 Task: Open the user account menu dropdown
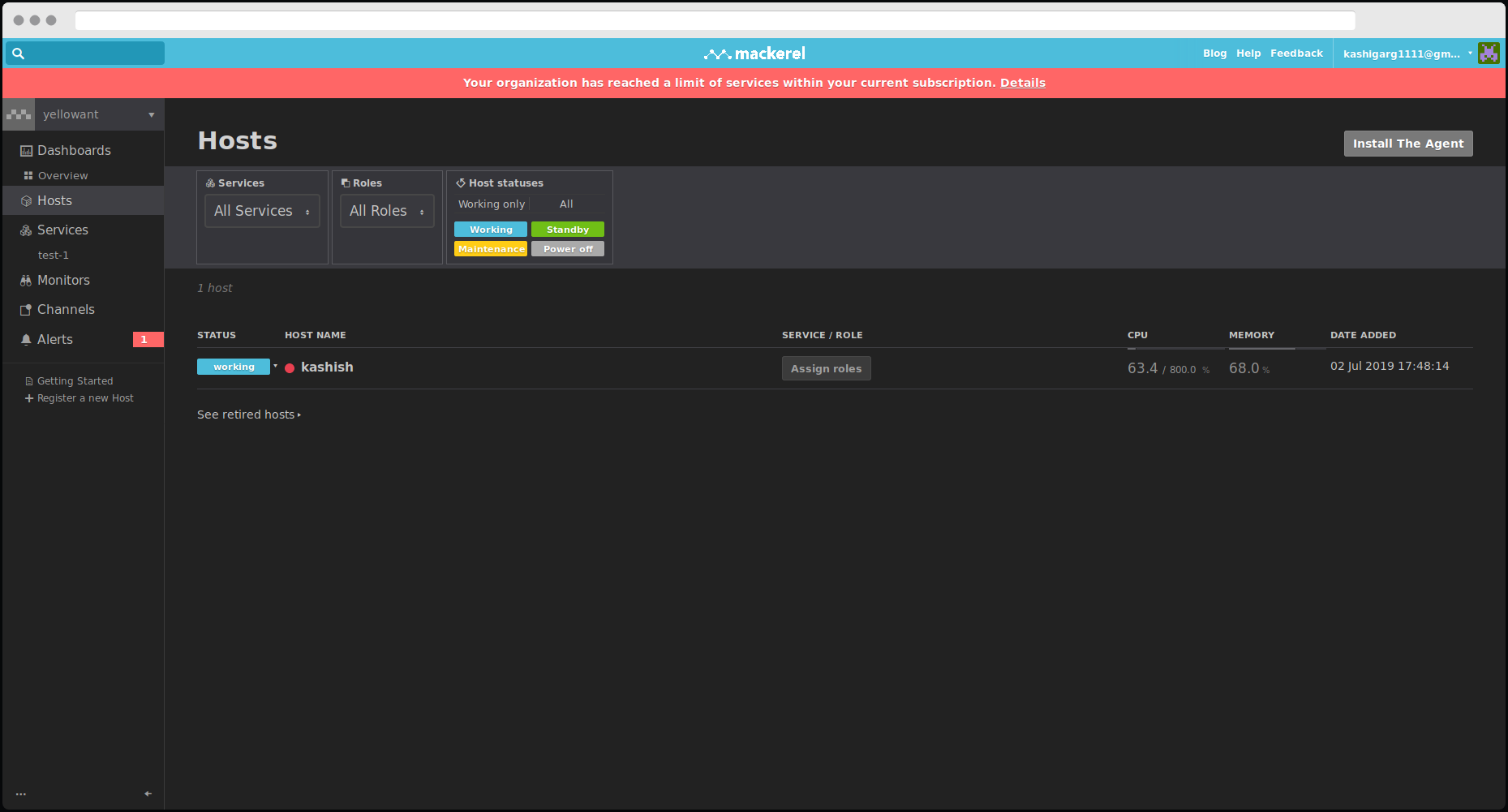[1407, 54]
